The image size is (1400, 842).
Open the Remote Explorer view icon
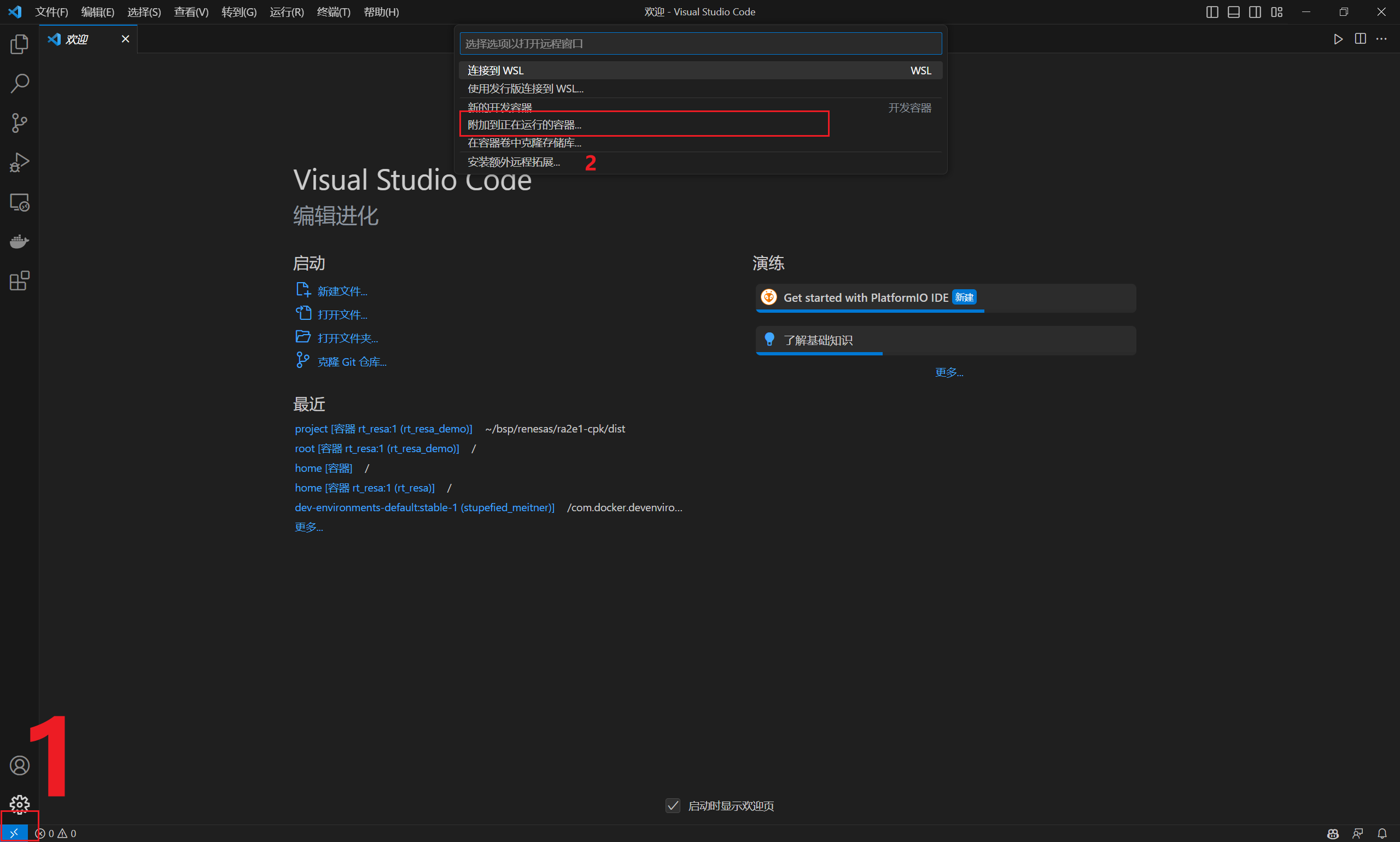point(19,202)
